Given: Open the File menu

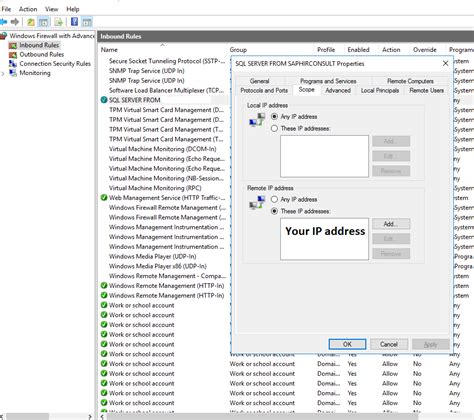Looking at the screenshot, I should pyautogui.click(x=6, y=9).
